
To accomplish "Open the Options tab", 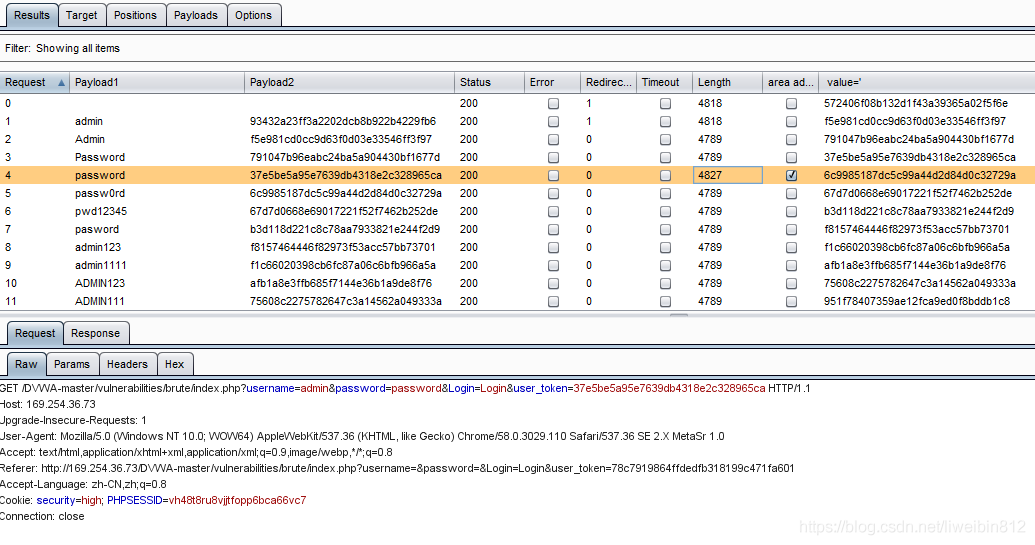I will (253, 15).
